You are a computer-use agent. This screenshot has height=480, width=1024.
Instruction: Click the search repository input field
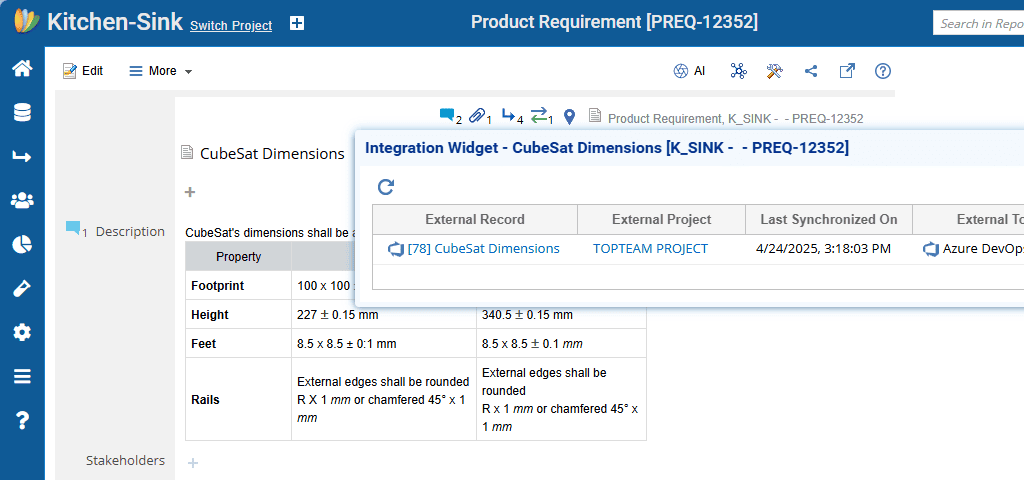980,24
